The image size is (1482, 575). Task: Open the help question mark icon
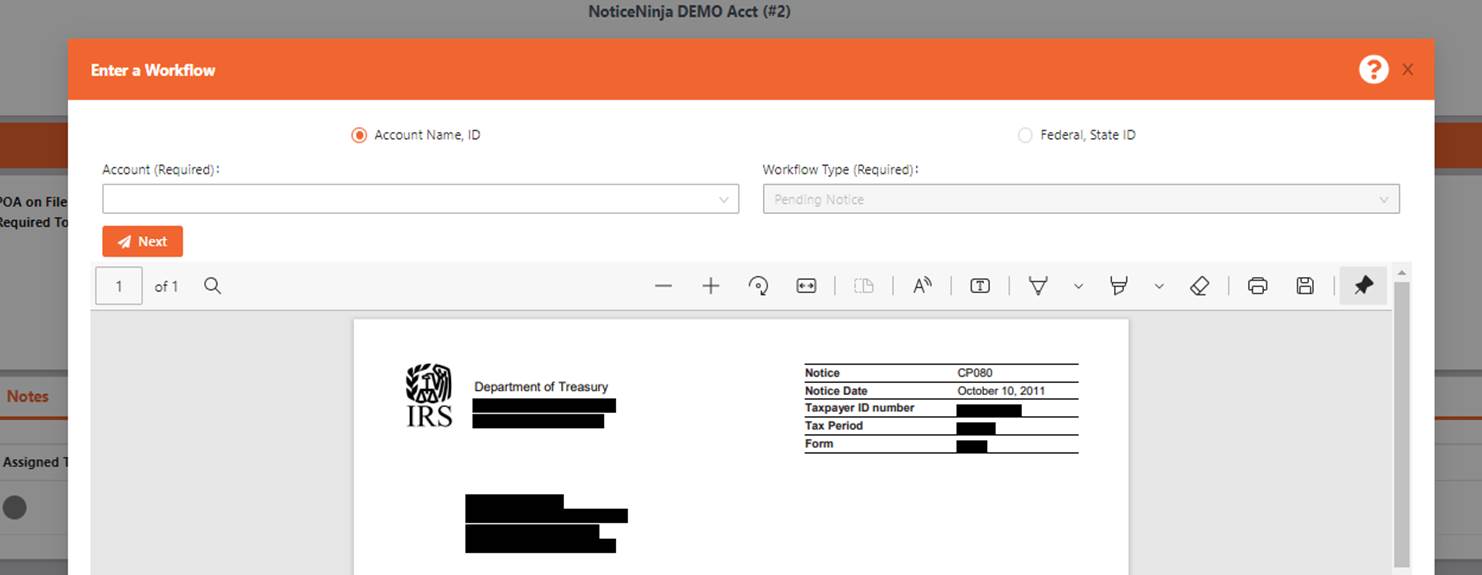(x=1373, y=69)
